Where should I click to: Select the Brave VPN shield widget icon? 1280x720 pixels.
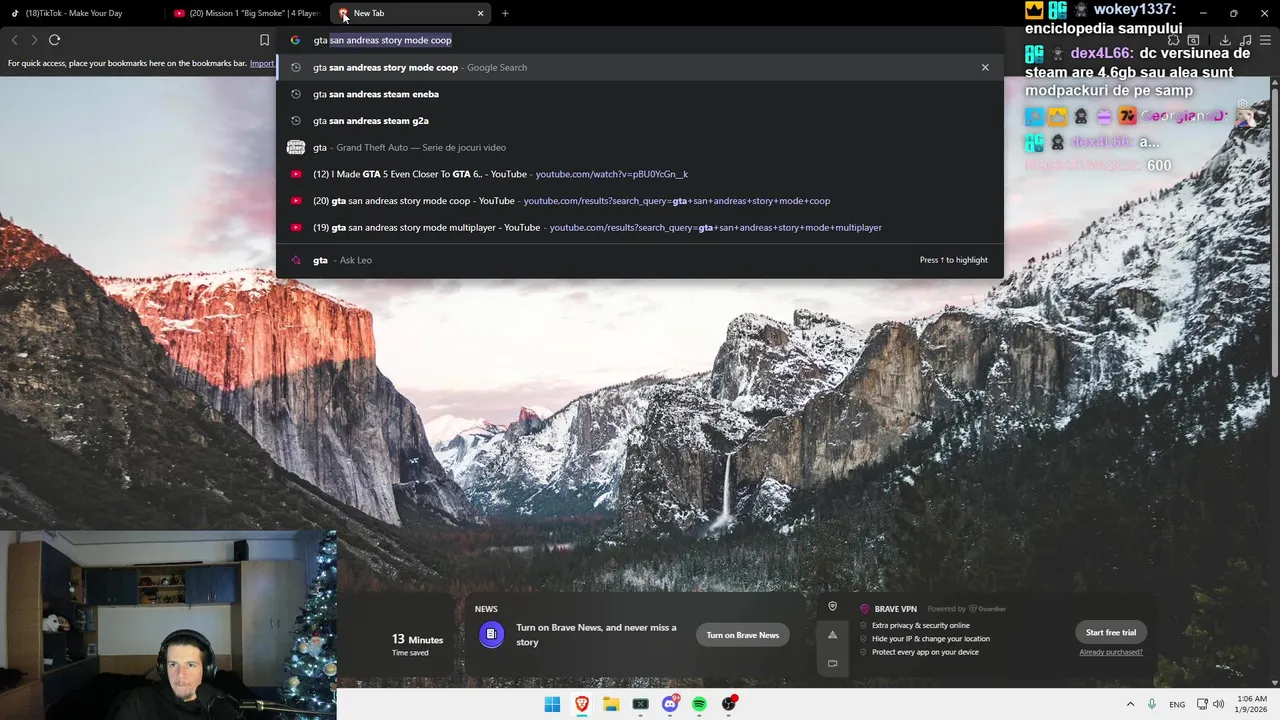pyautogui.click(x=832, y=606)
